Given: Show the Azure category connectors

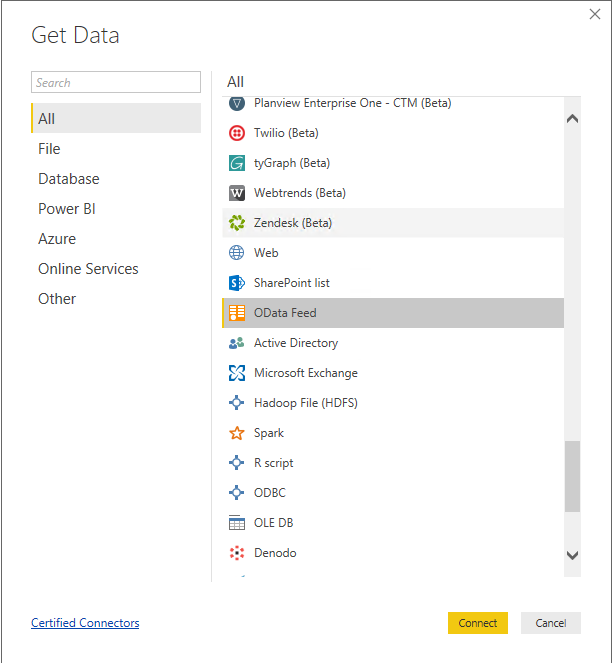Looking at the screenshot, I should point(57,239).
